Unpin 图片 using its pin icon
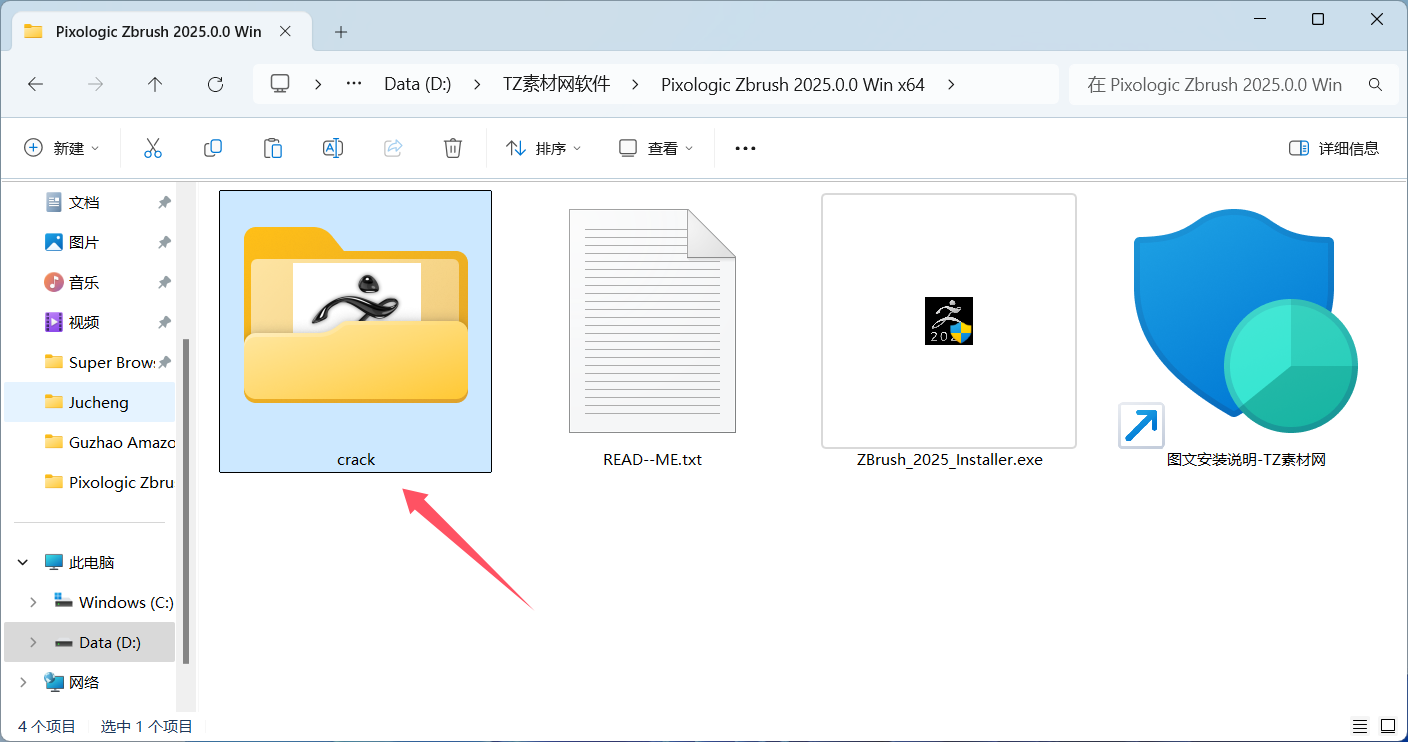Image resolution: width=1408 pixels, height=742 pixels. pyautogui.click(x=164, y=242)
